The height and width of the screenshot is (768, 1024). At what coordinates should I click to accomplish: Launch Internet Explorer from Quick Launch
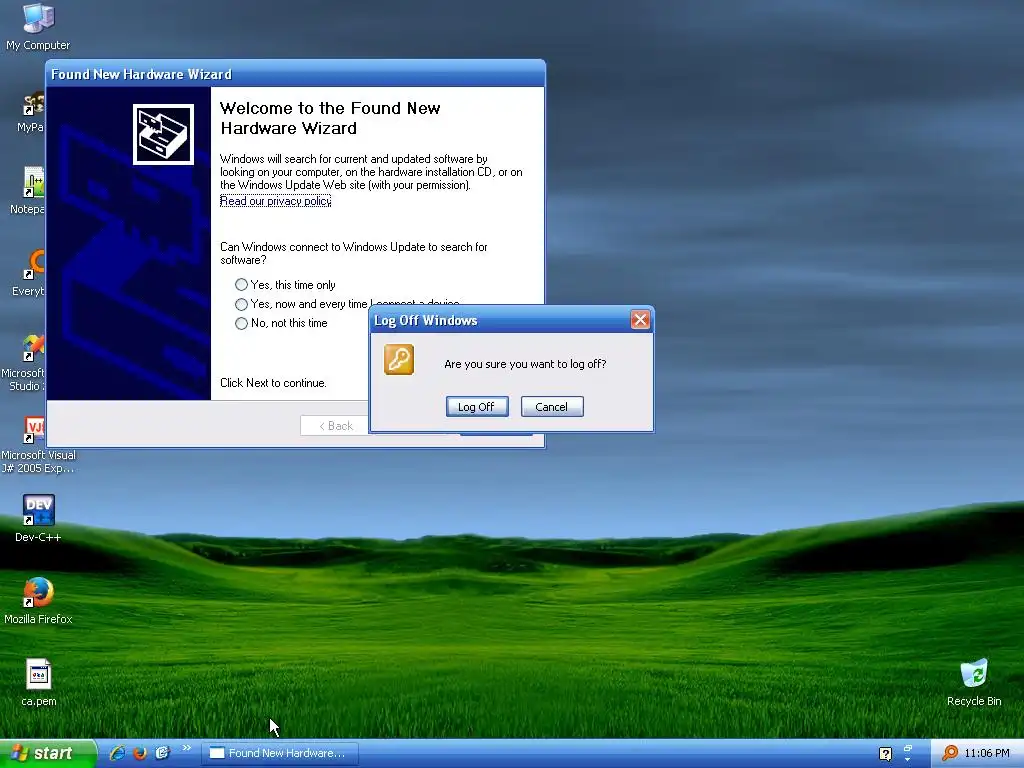[x=118, y=753]
